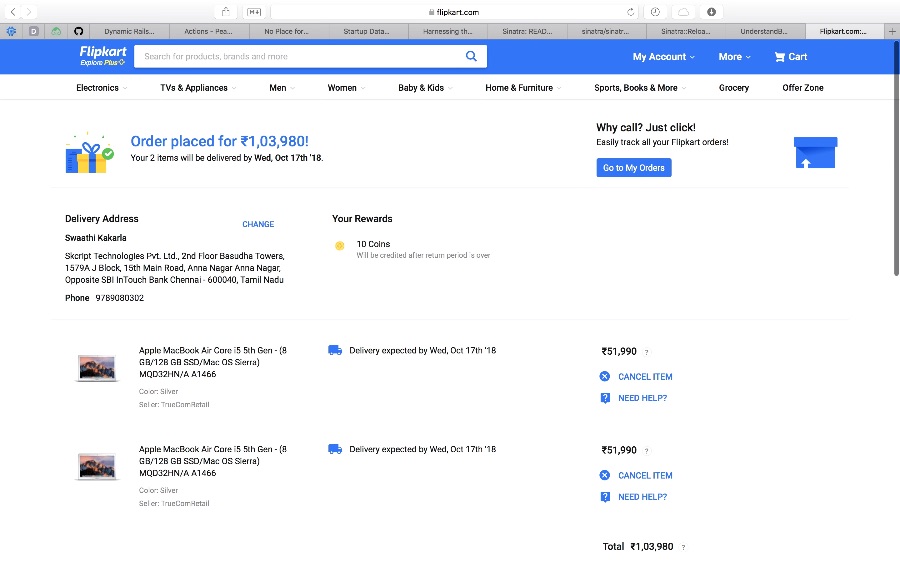The width and height of the screenshot is (900, 563).
Task: Click CHANGE delivery address link
Action: 258,224
